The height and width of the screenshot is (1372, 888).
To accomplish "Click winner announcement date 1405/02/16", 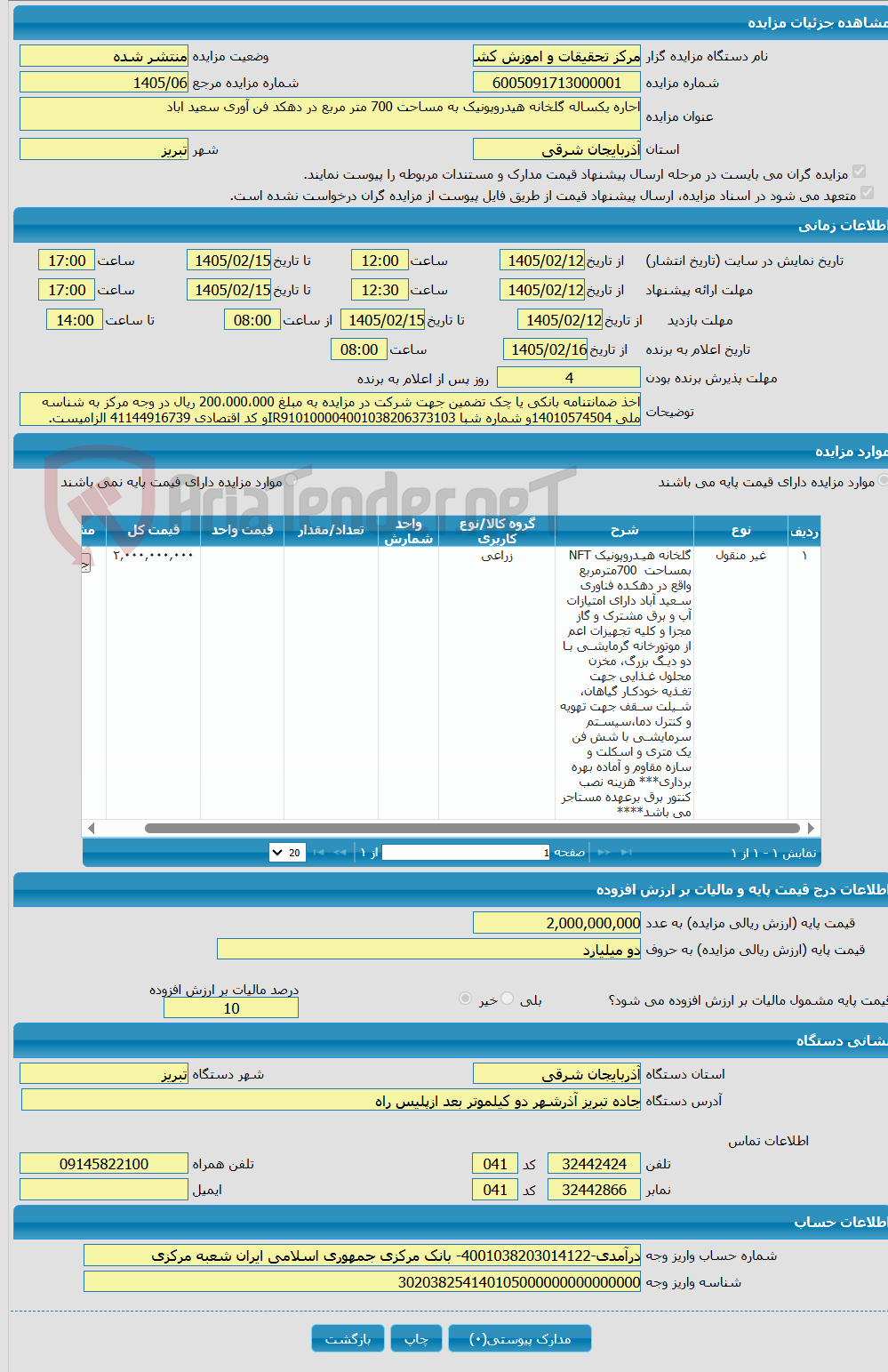I will (x=545, y=349).
